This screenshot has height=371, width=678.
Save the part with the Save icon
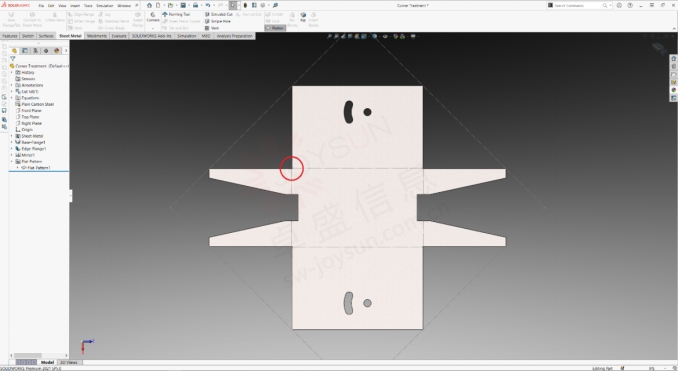(x=183, y=5)
